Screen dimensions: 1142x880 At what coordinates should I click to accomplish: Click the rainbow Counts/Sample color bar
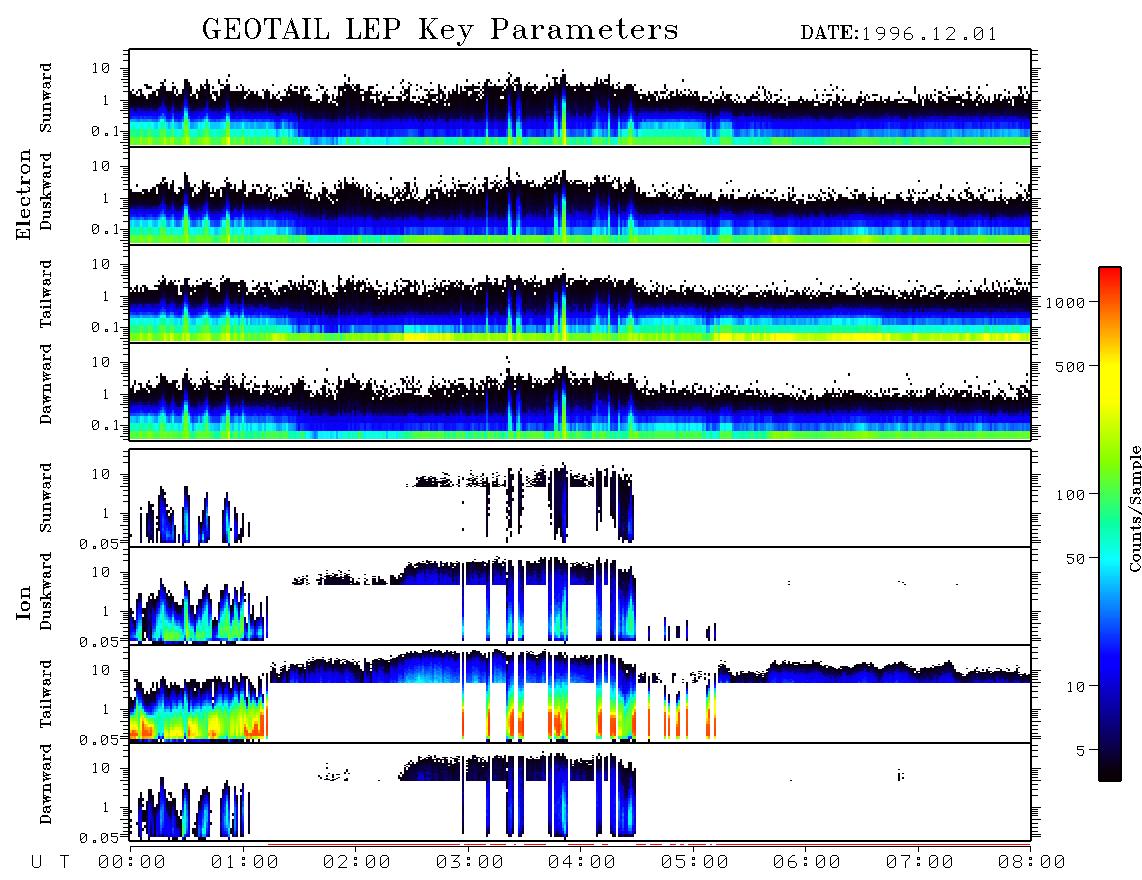pyautogui.click(x=1110, y=524)
